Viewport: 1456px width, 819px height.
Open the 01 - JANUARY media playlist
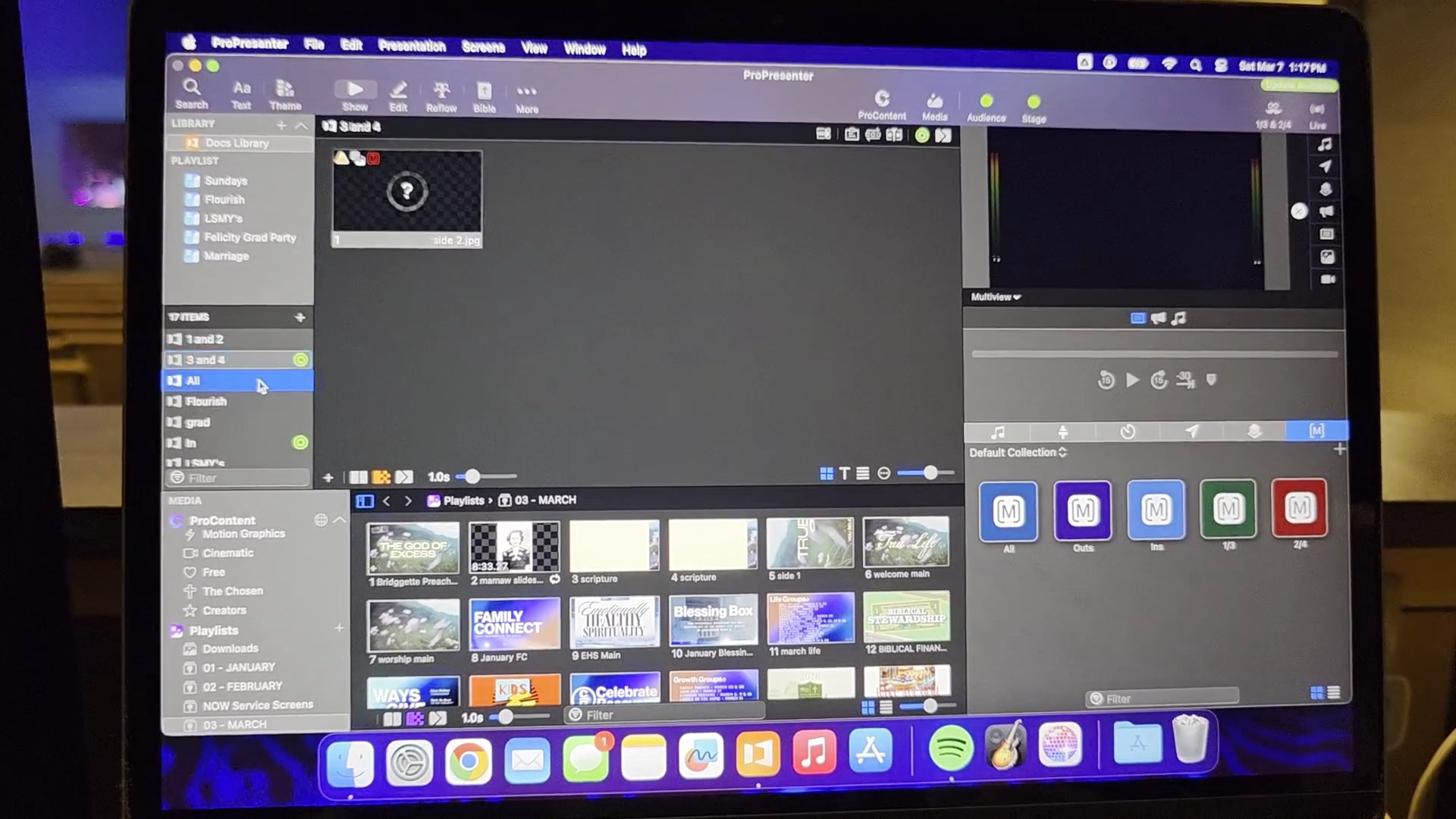(x=238, y=667)
